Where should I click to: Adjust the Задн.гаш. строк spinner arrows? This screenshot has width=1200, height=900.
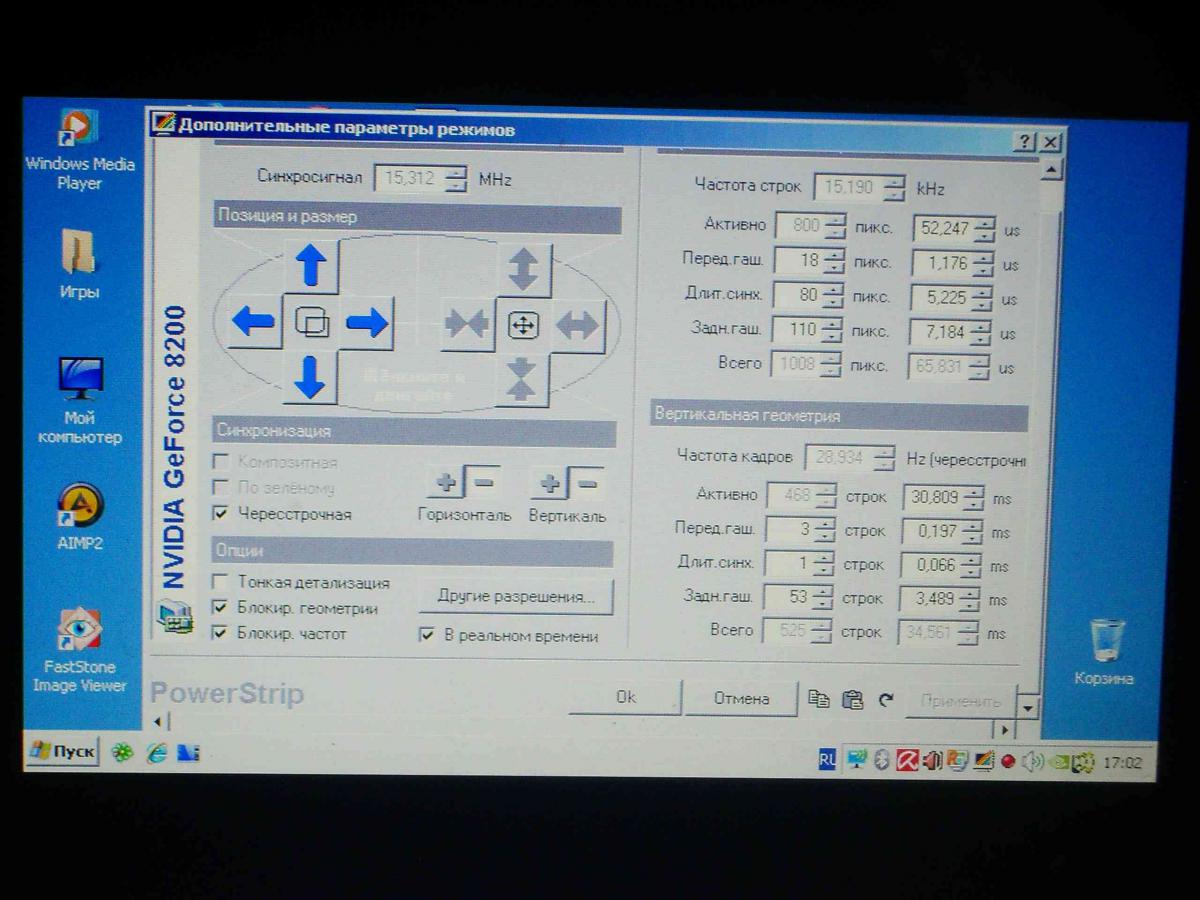point(824,598)
